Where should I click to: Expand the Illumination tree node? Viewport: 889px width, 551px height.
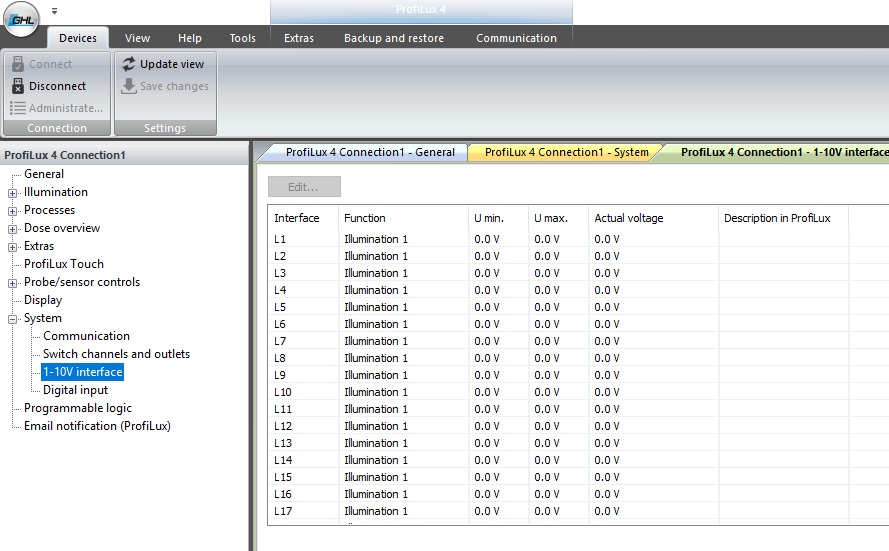point(12,193)
